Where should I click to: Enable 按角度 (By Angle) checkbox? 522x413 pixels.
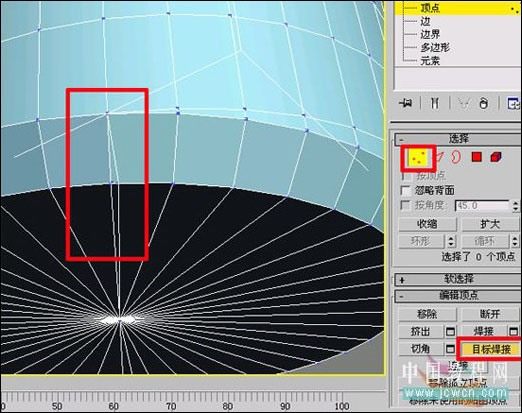click(406, 205)
